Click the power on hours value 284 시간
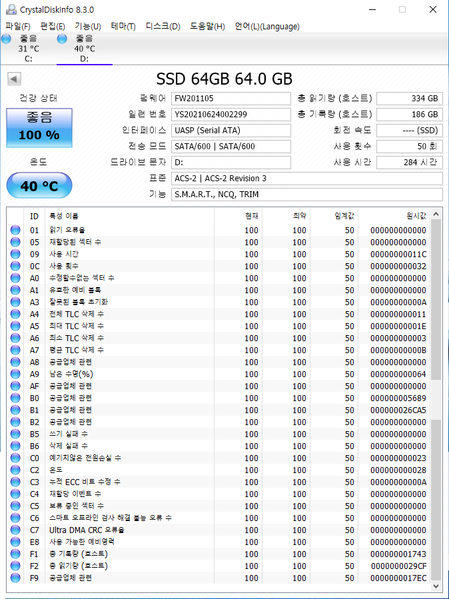449x599 pixels. [x=410, y=162]
